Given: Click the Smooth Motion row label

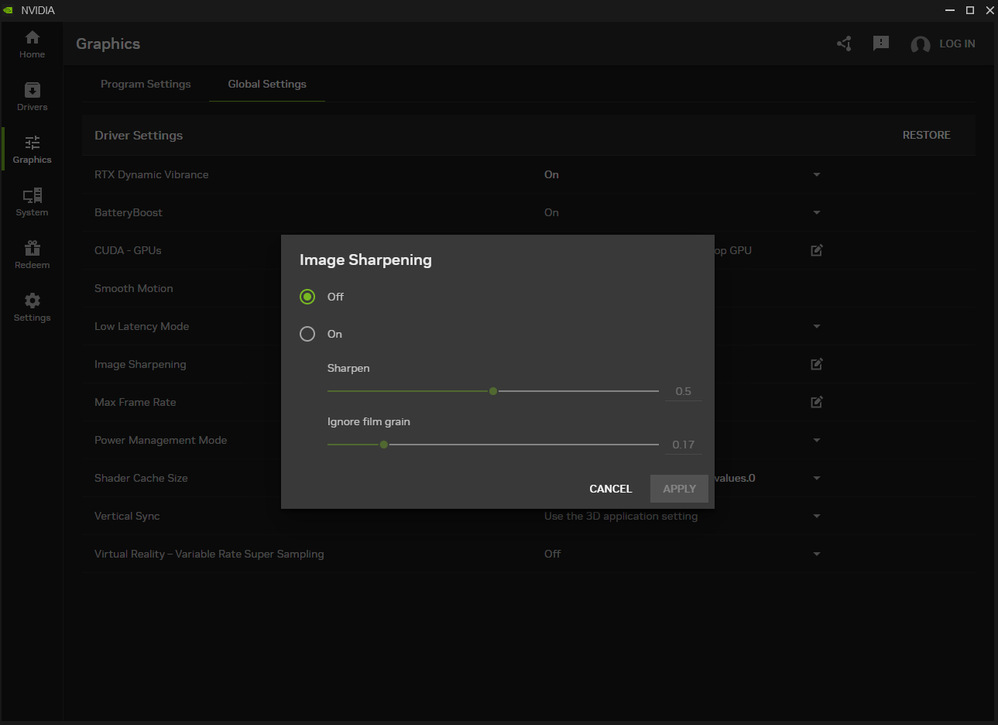Looking at the screenshot, I should coord(134,288).
